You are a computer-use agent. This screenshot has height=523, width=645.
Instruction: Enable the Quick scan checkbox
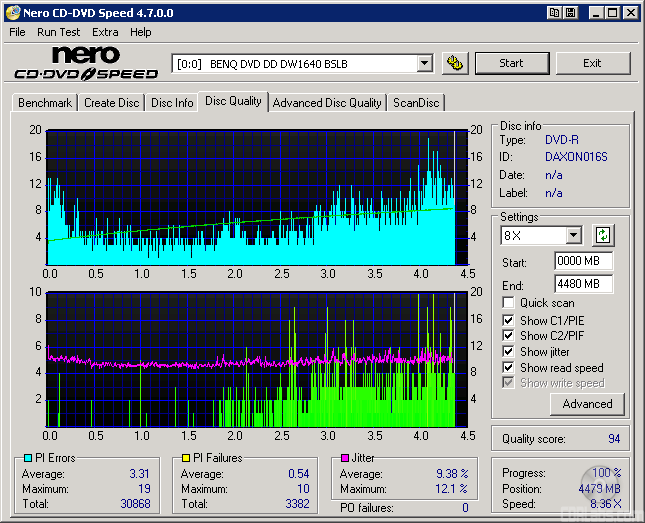[x=509, y=303]
